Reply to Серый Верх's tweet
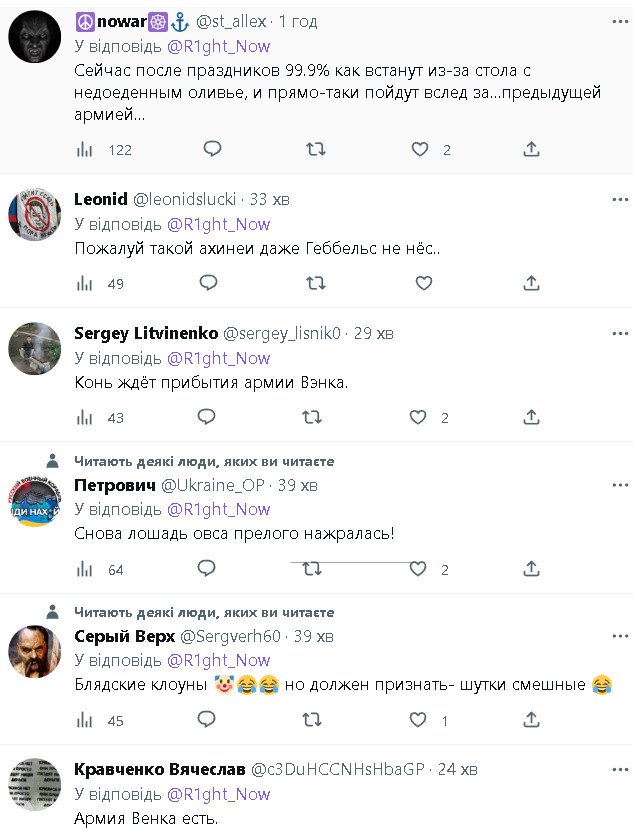 [207, 720]
